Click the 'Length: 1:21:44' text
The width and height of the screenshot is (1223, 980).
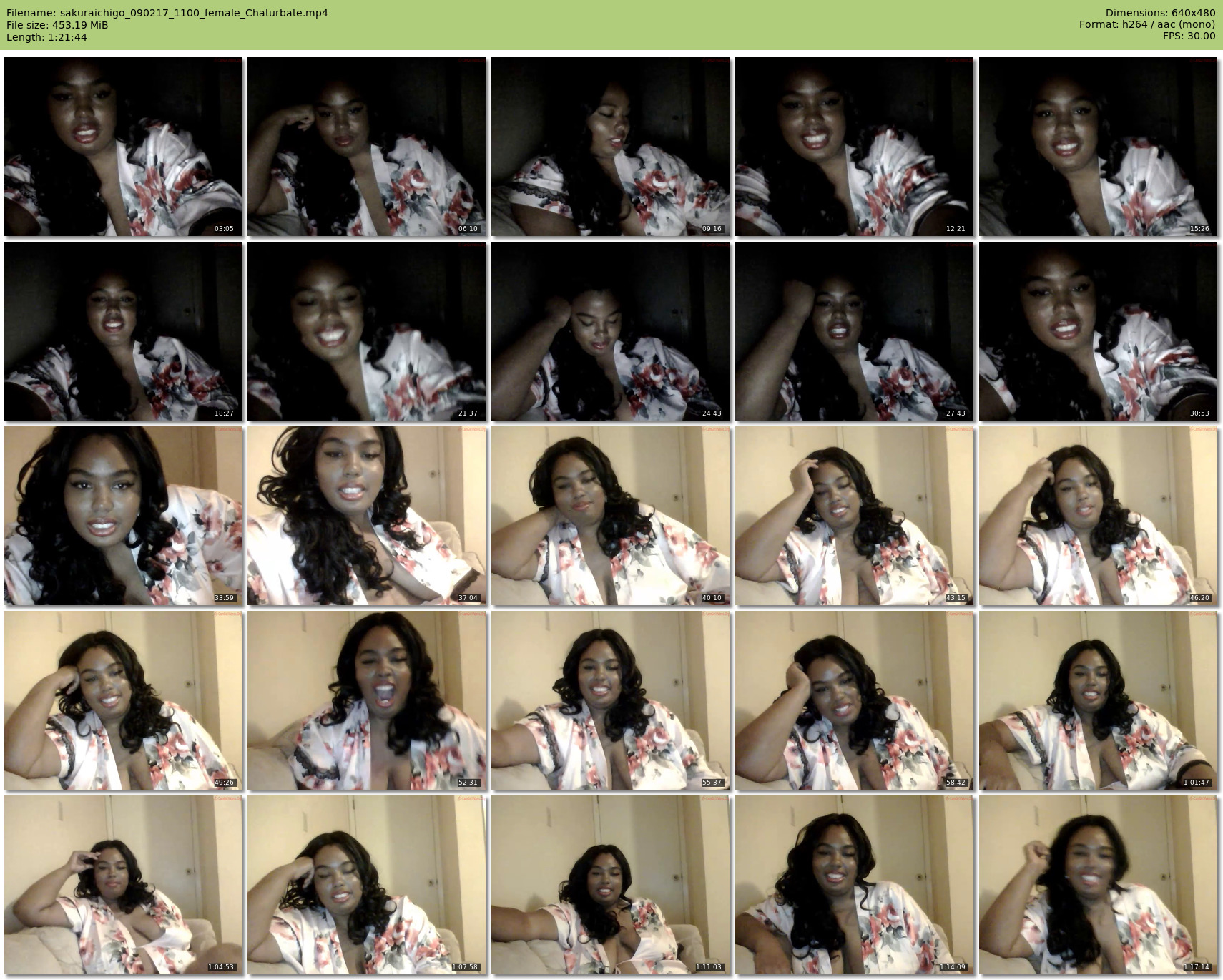tap(46, 37)
